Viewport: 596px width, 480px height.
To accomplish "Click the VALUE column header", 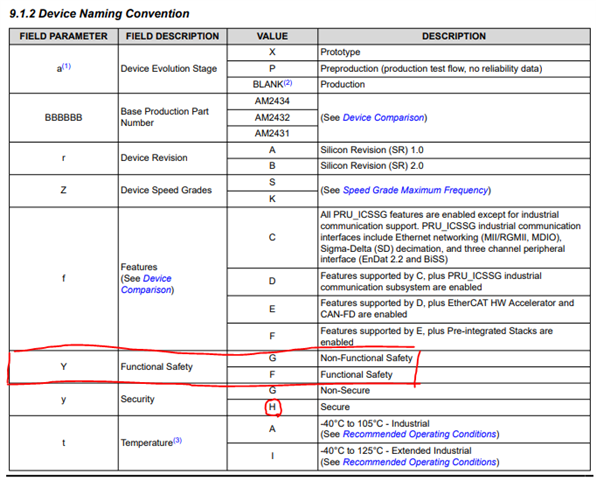I will click(272, 36).
